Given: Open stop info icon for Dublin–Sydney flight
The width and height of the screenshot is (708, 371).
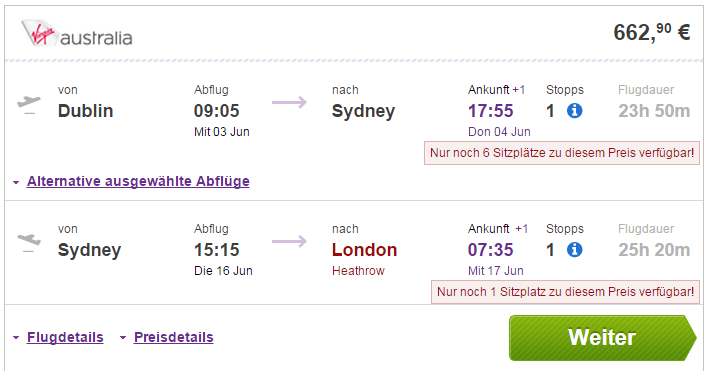Looking at the screenshot, I should 574,111.
